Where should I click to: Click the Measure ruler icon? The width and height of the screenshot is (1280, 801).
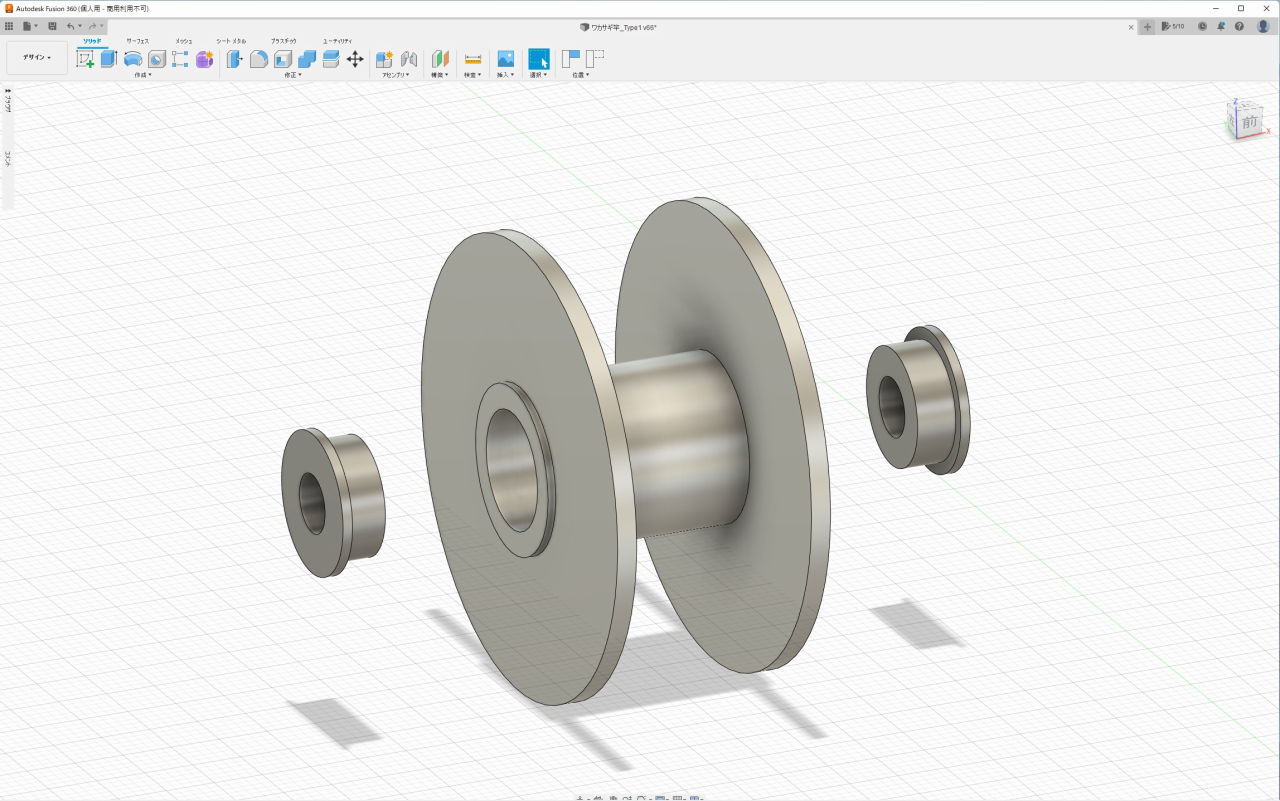coord(473,59)
